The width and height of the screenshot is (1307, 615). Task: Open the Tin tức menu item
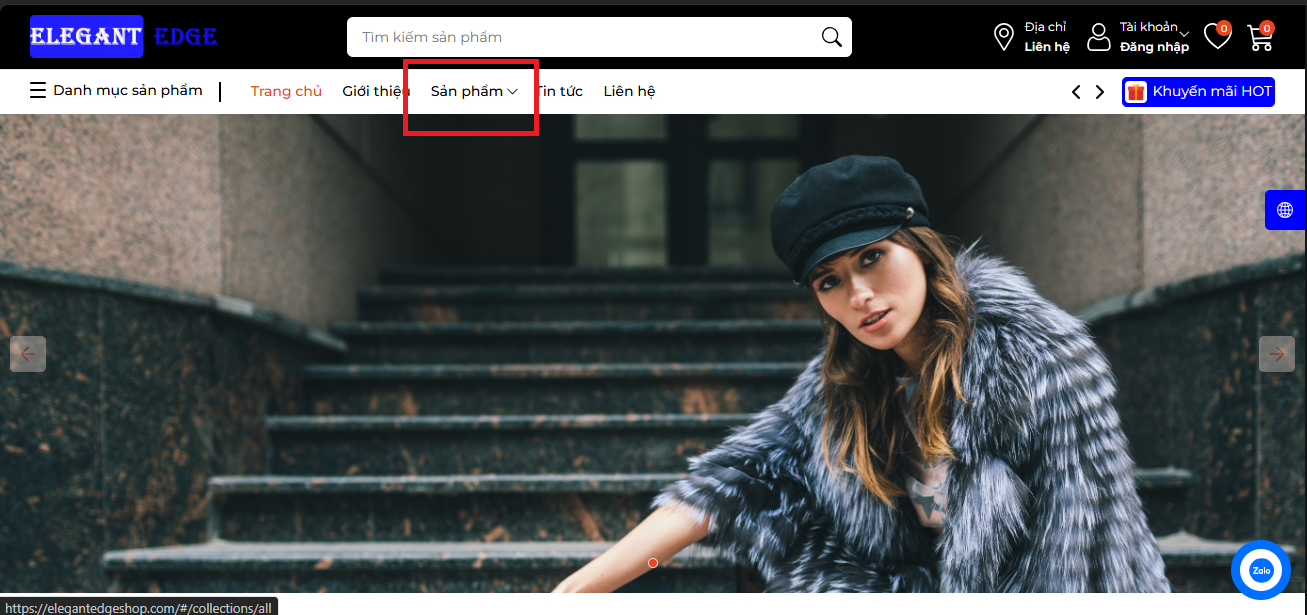click(x=560, y=91)
